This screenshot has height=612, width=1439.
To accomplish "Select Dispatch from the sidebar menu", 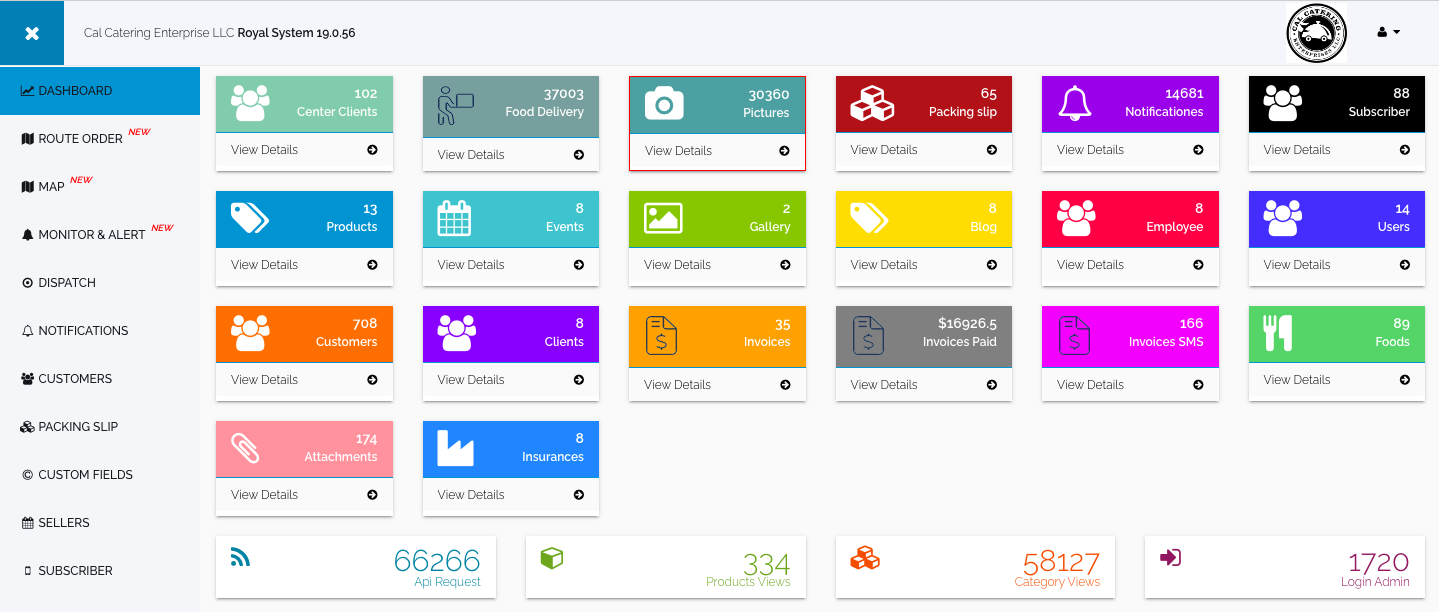I will coord(67,283).
